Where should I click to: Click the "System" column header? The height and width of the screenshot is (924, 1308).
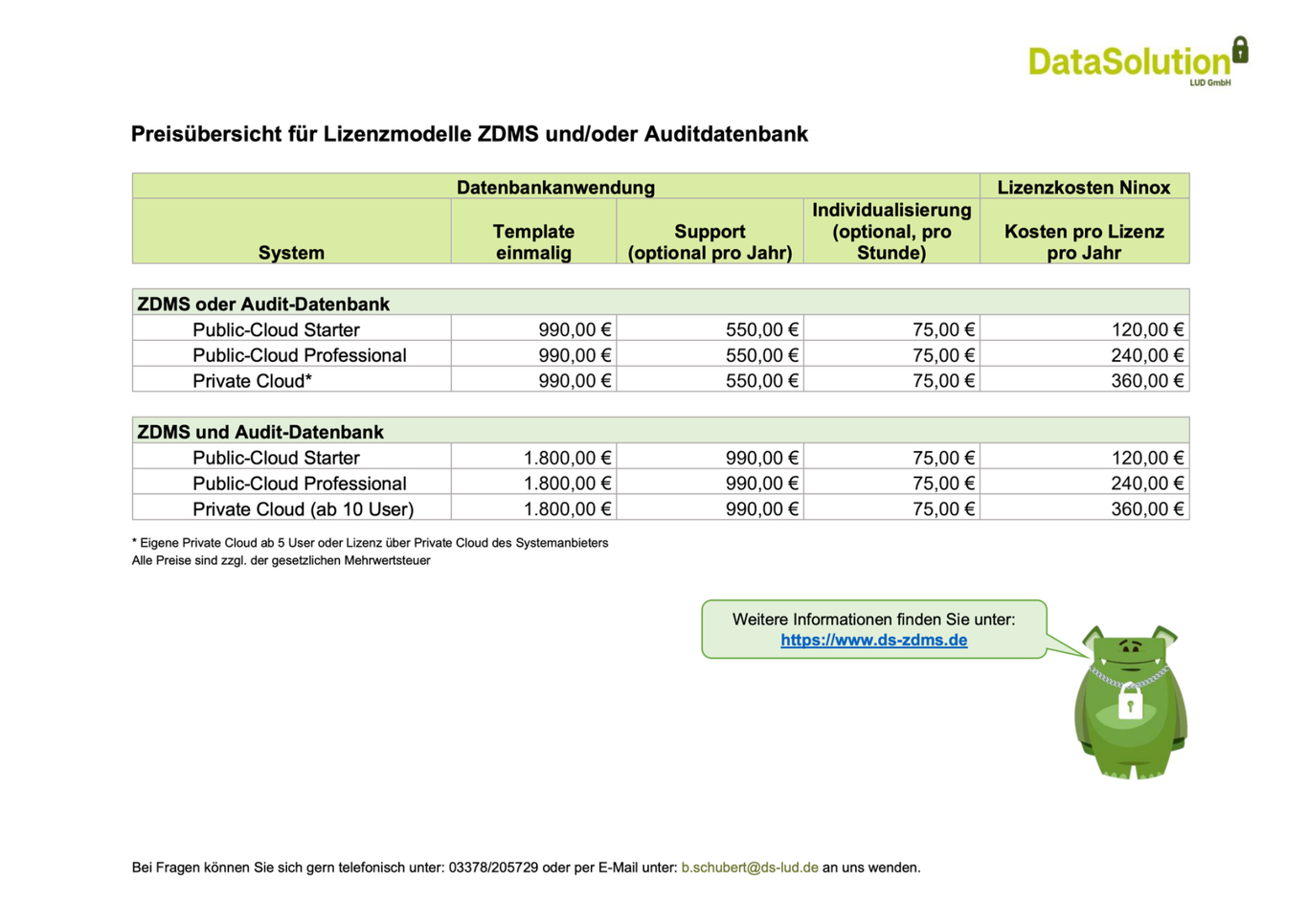pos(291,253)
